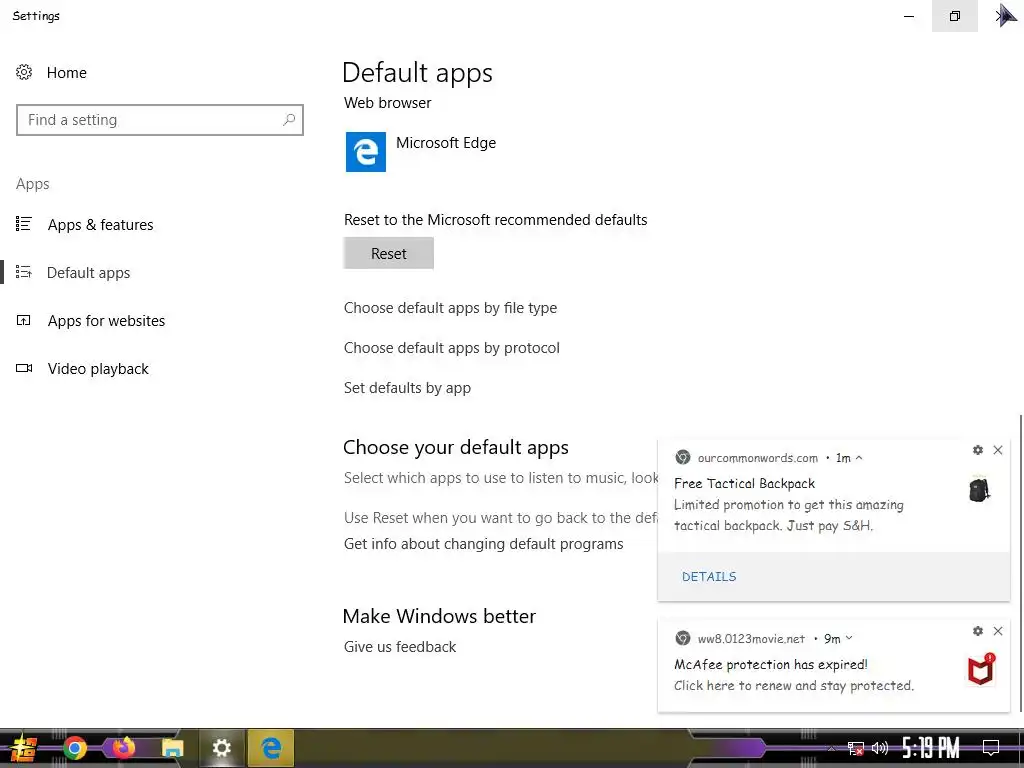Open settings gear on ourcommonwords.com notification

(978, 450)
